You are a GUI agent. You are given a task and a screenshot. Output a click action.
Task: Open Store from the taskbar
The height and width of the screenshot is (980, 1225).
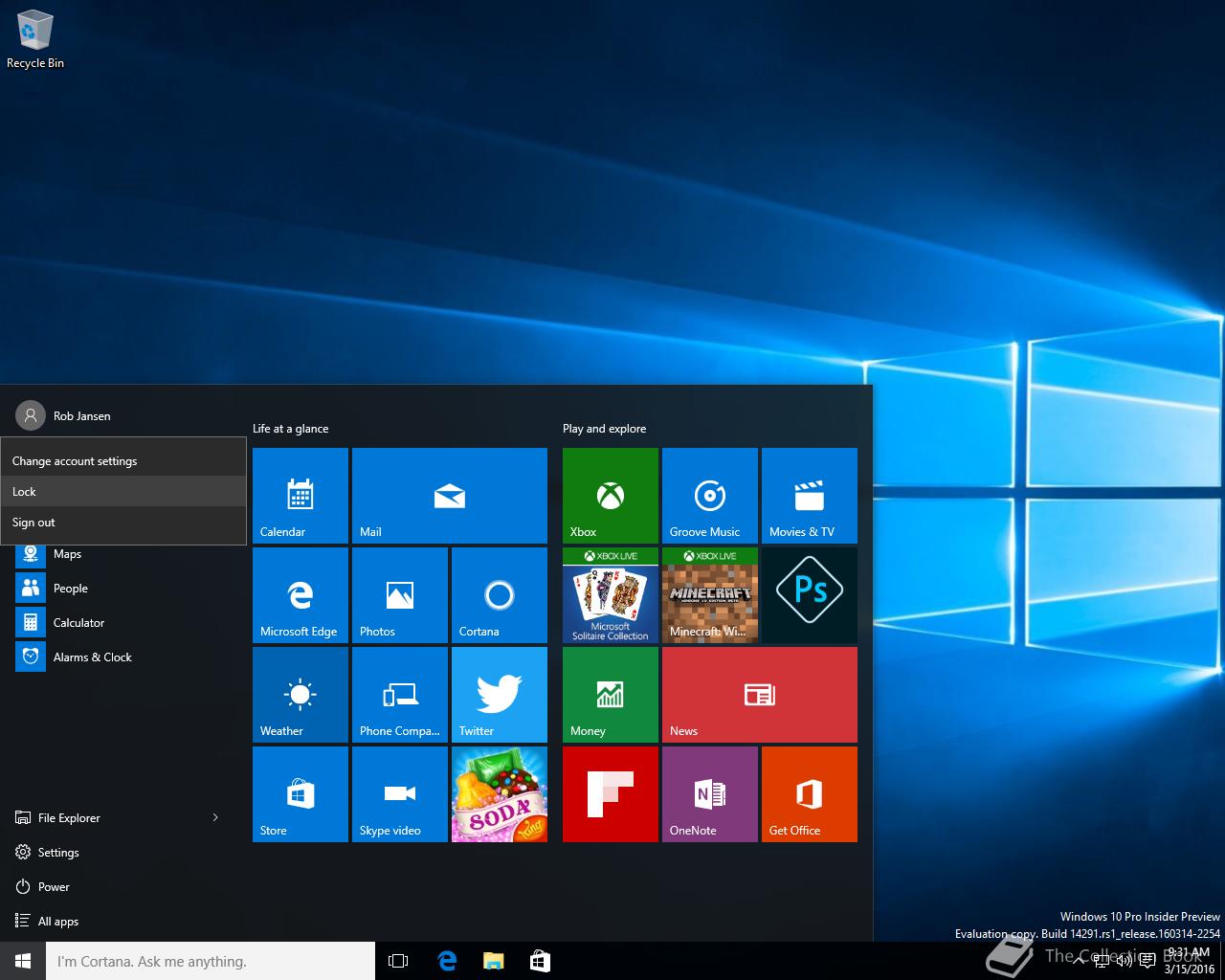point(540,961)
